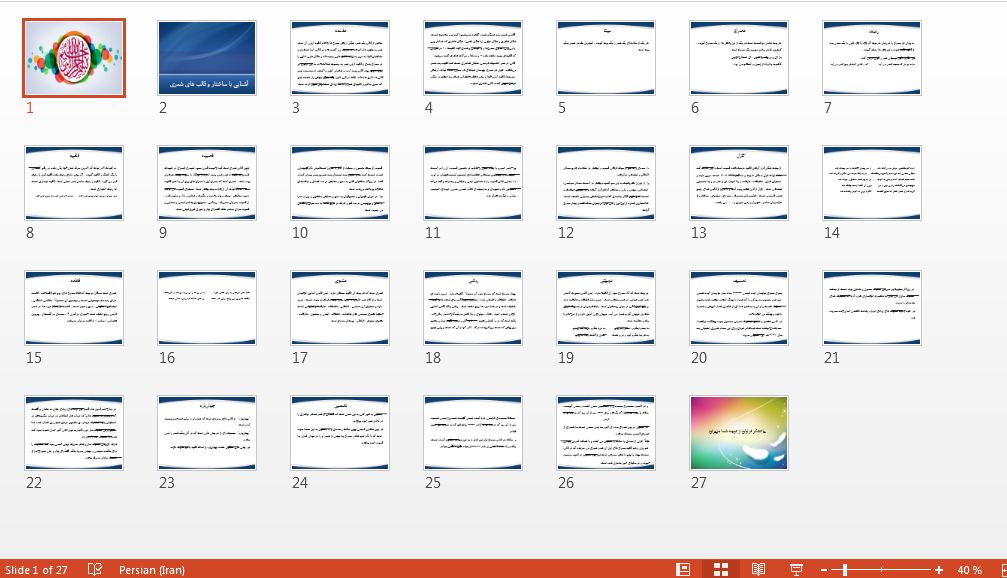Start the Slide Show from status bar

pyautogui.click(x=797, y=569)
